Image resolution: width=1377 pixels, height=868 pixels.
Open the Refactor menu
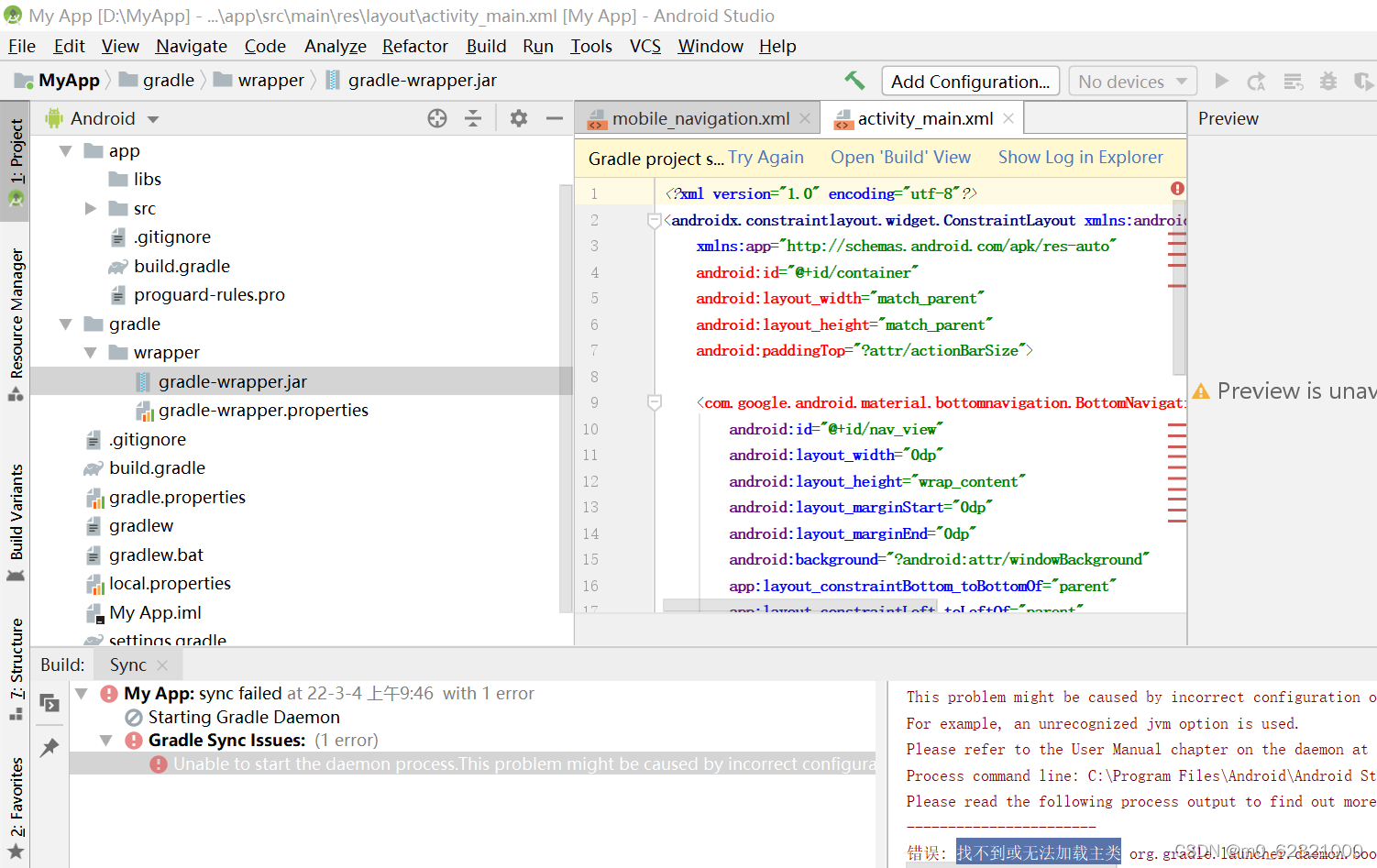pos(415,46)
